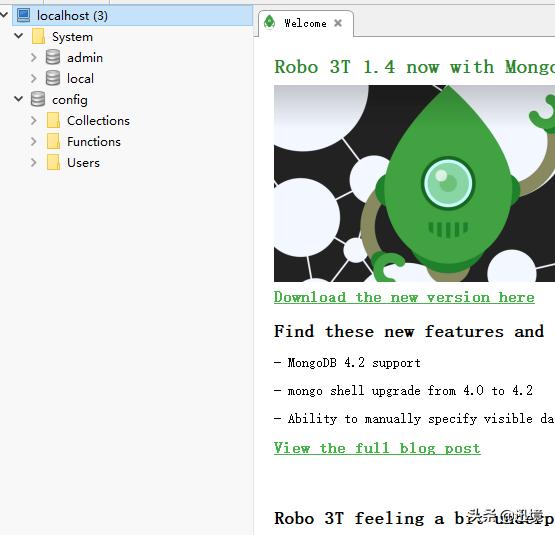Image resolution: width=555 pixels, height=535 pixels.
Task: Click the admin database icon
Action: coord(53,57)
